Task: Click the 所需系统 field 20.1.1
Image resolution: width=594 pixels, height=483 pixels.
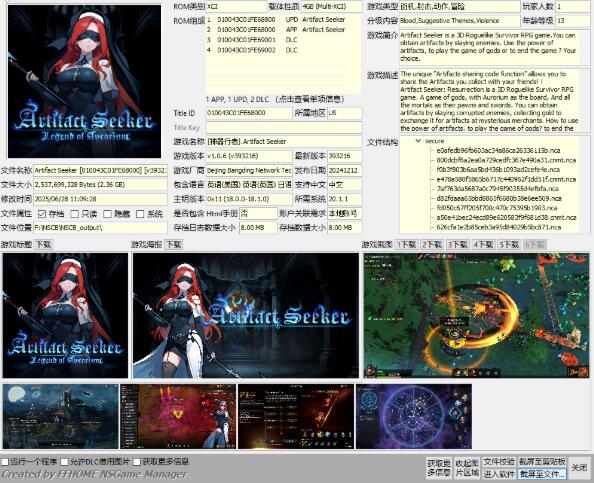Action: 344,199
